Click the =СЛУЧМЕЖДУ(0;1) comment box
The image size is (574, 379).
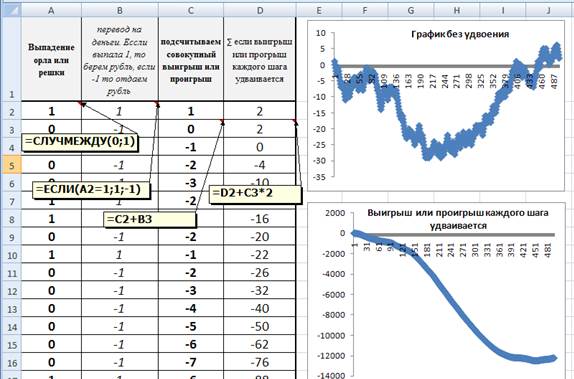coord(80,142)
